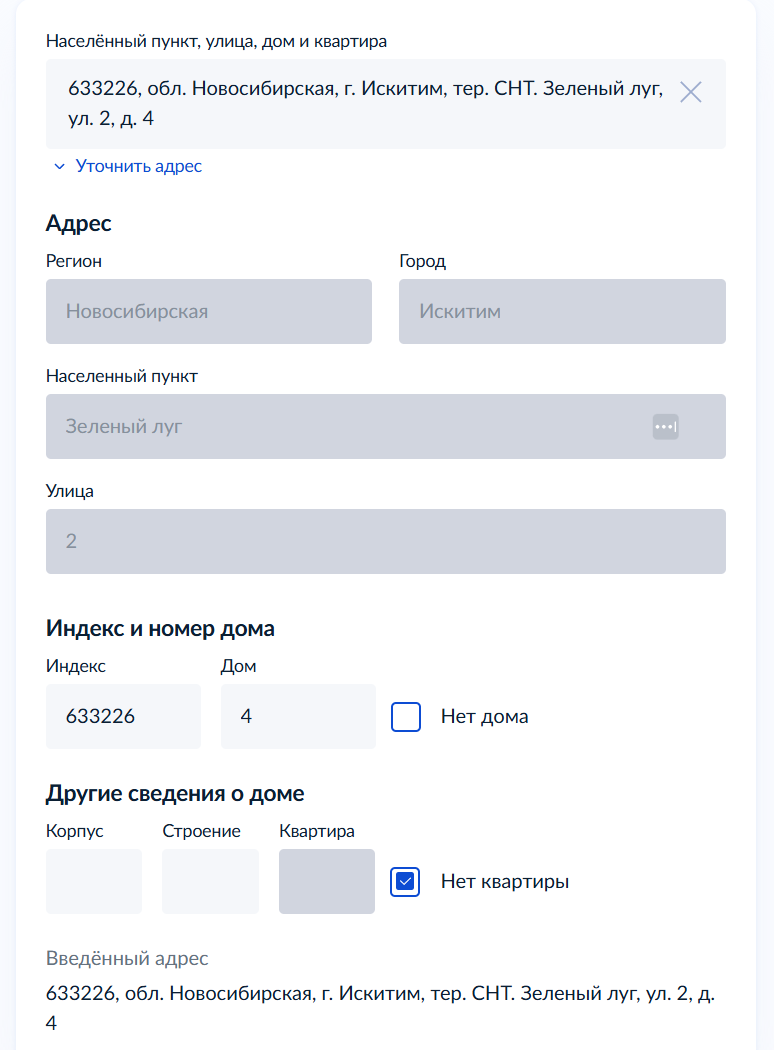Click the Город field showing Искитим

(x=562, y=311)
